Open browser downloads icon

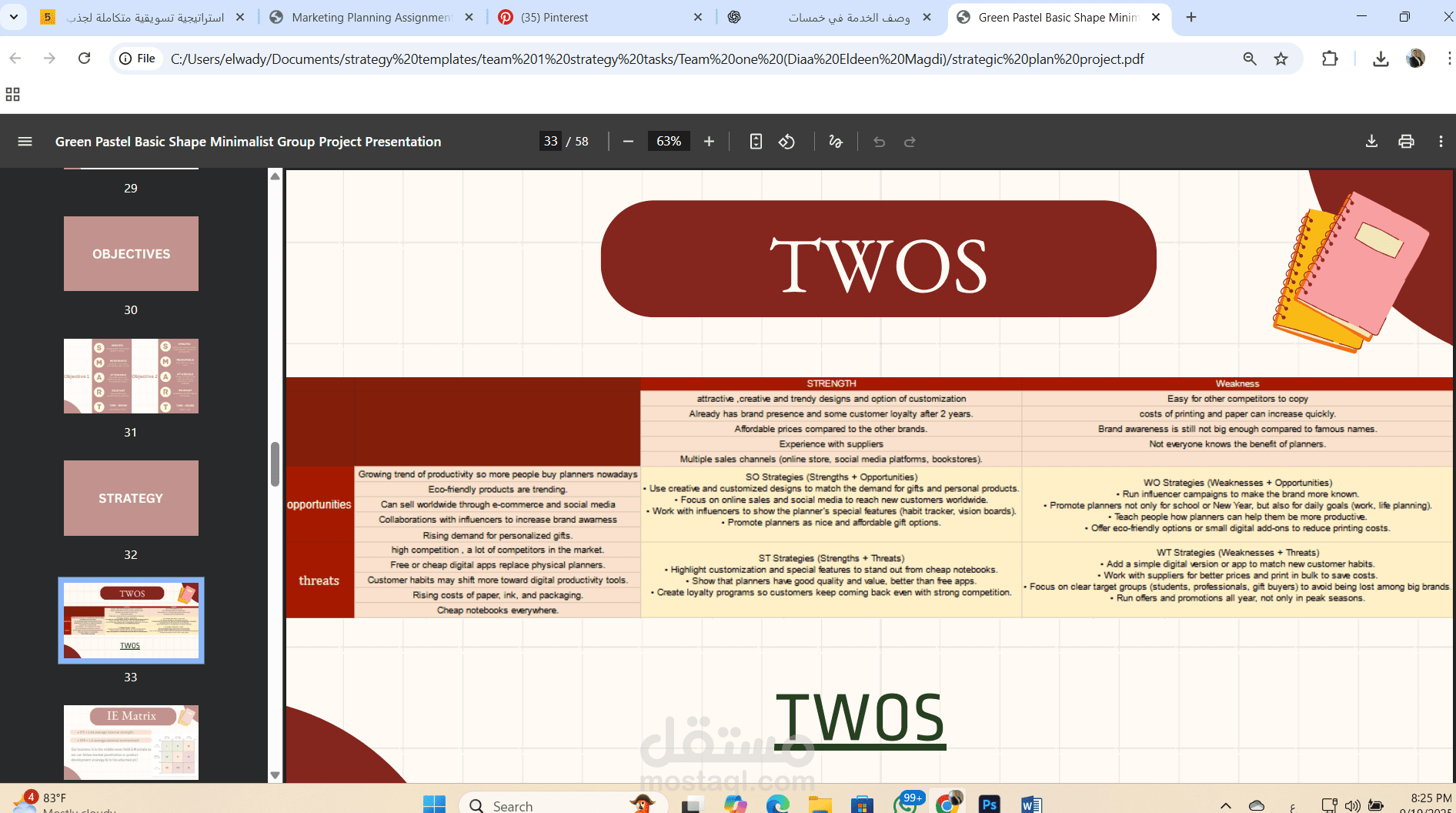[x=1381, y=59]
